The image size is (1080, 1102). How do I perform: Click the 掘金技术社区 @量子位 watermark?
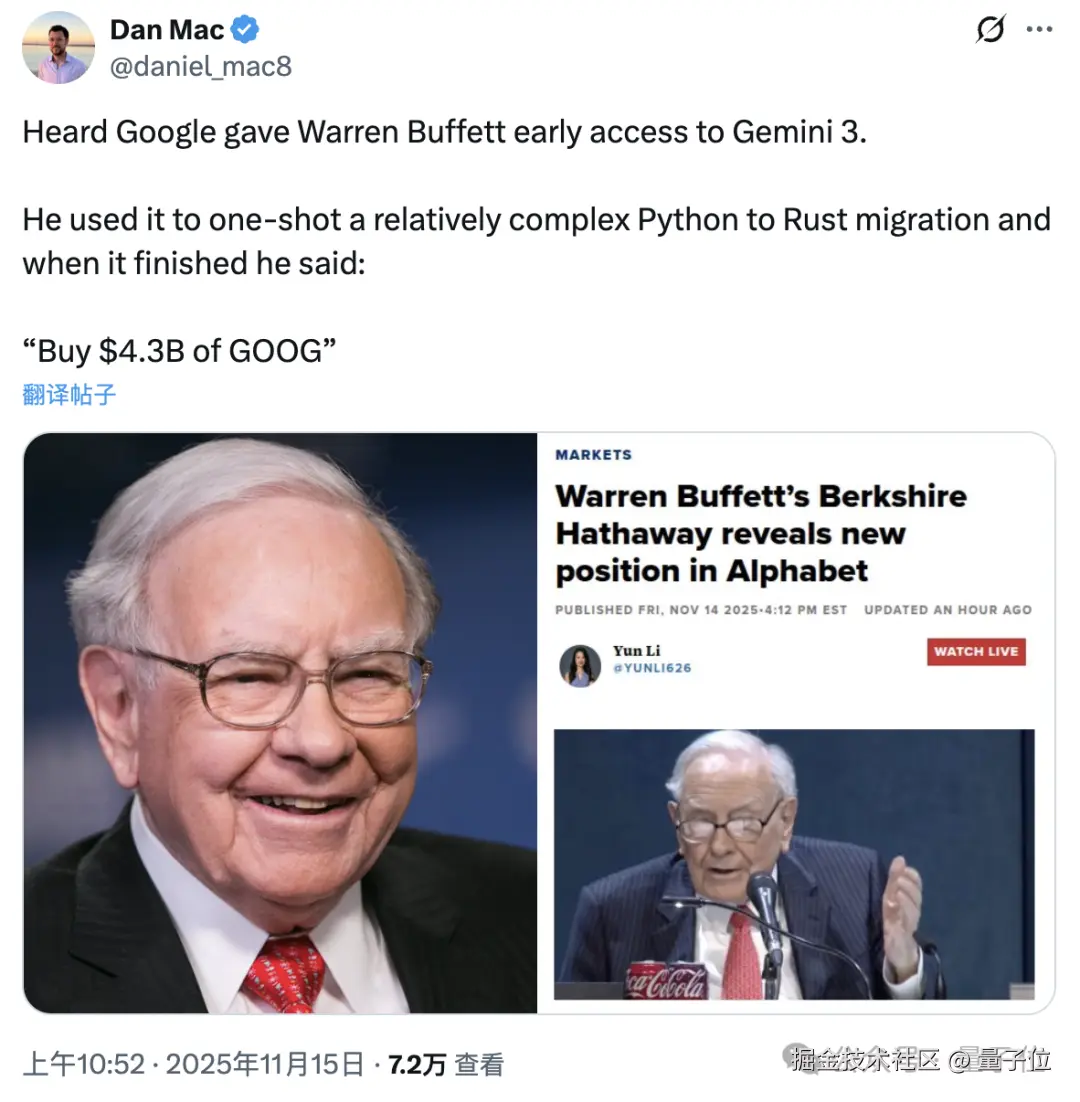(x=920, y=1059)
